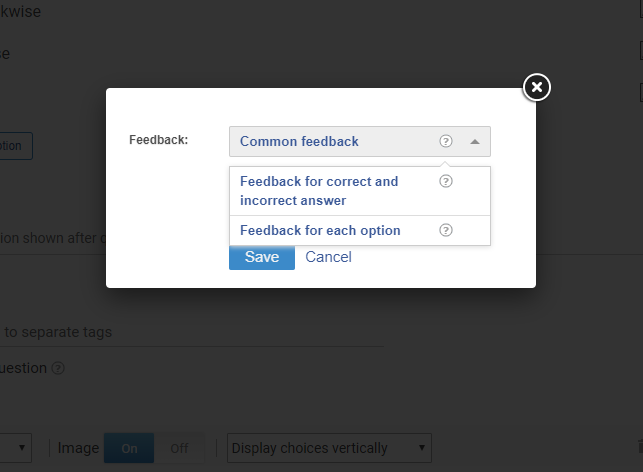Tick the lower checkbox at the right edge
The height and width of the screenshot is (472, 643).
click(x=641, y=93)
